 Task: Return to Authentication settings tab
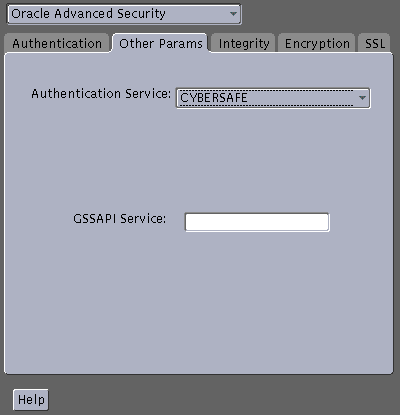(57, 44)
